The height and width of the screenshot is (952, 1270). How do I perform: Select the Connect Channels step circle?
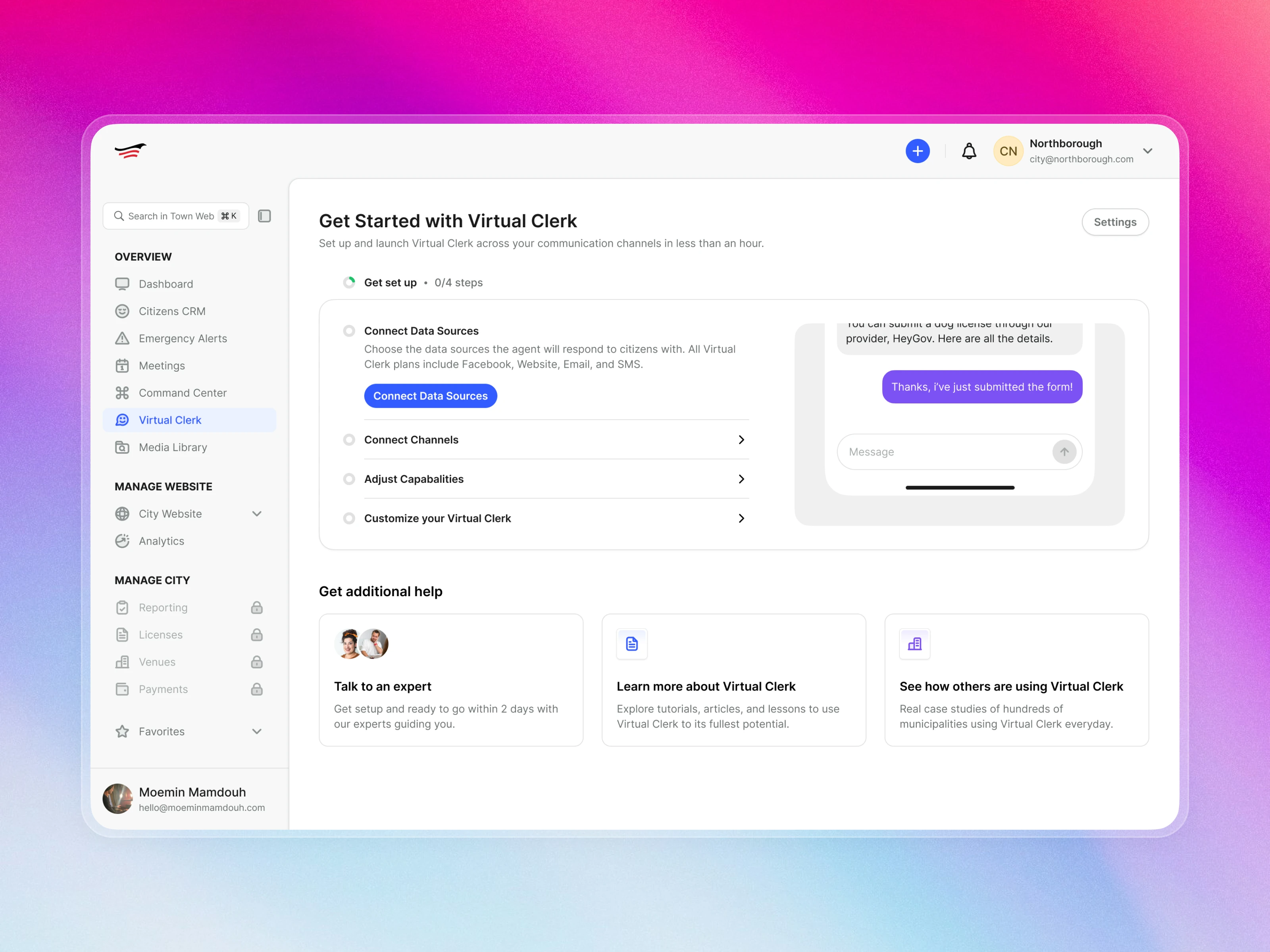point(349,440)
